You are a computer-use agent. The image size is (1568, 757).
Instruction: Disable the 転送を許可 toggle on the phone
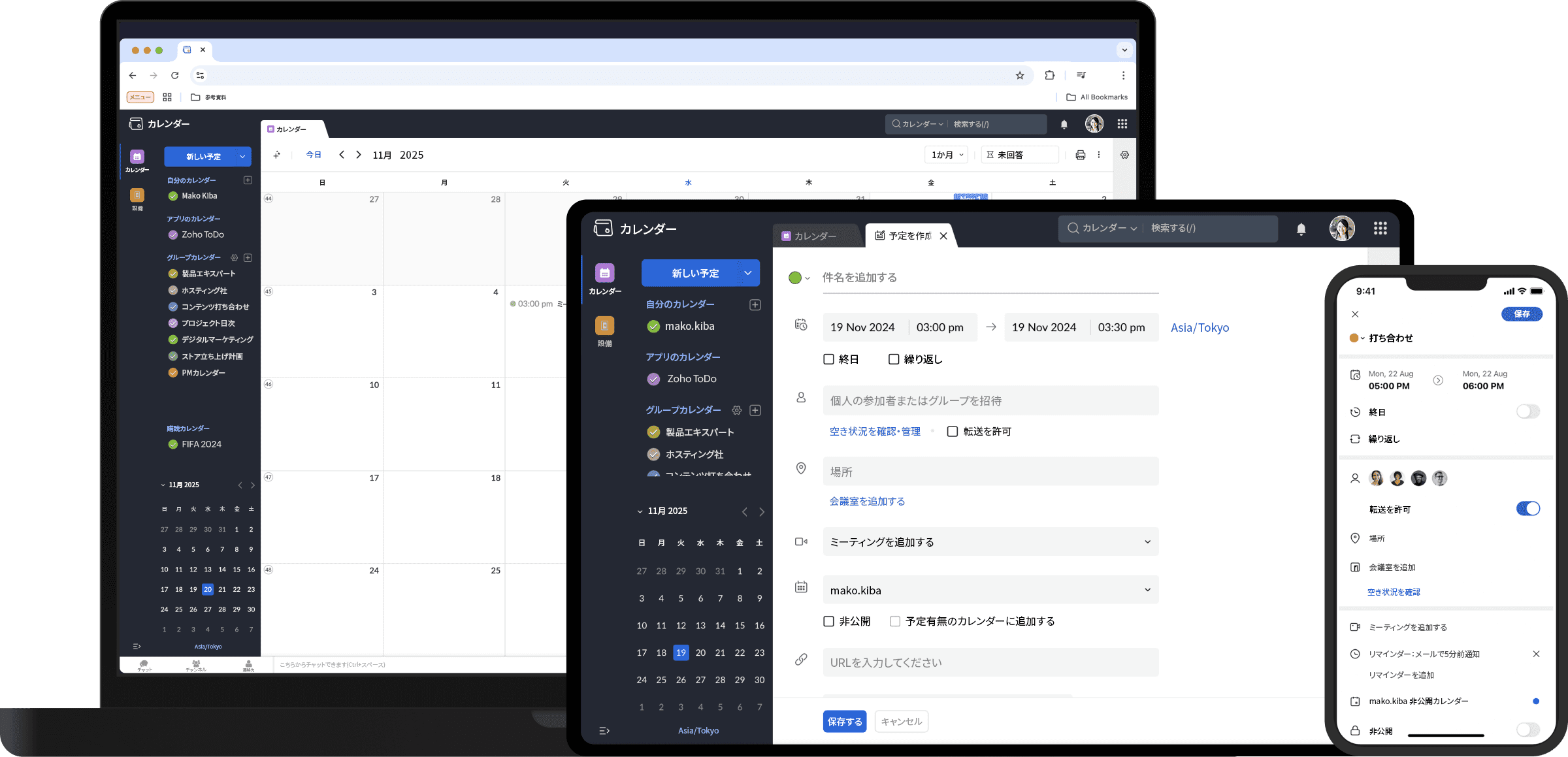pos(1529,508)
